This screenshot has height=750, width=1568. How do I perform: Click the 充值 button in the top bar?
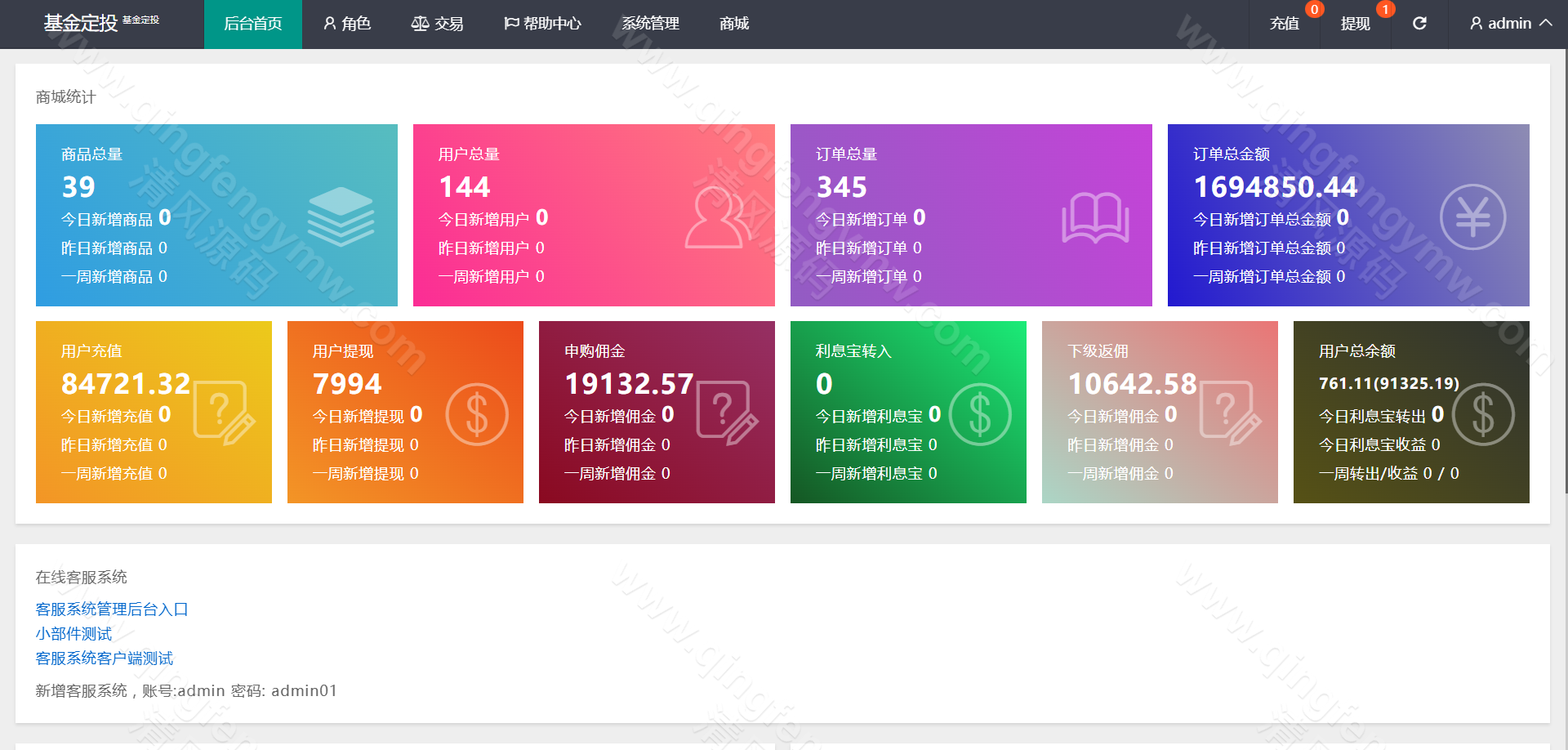point(1285,24)
